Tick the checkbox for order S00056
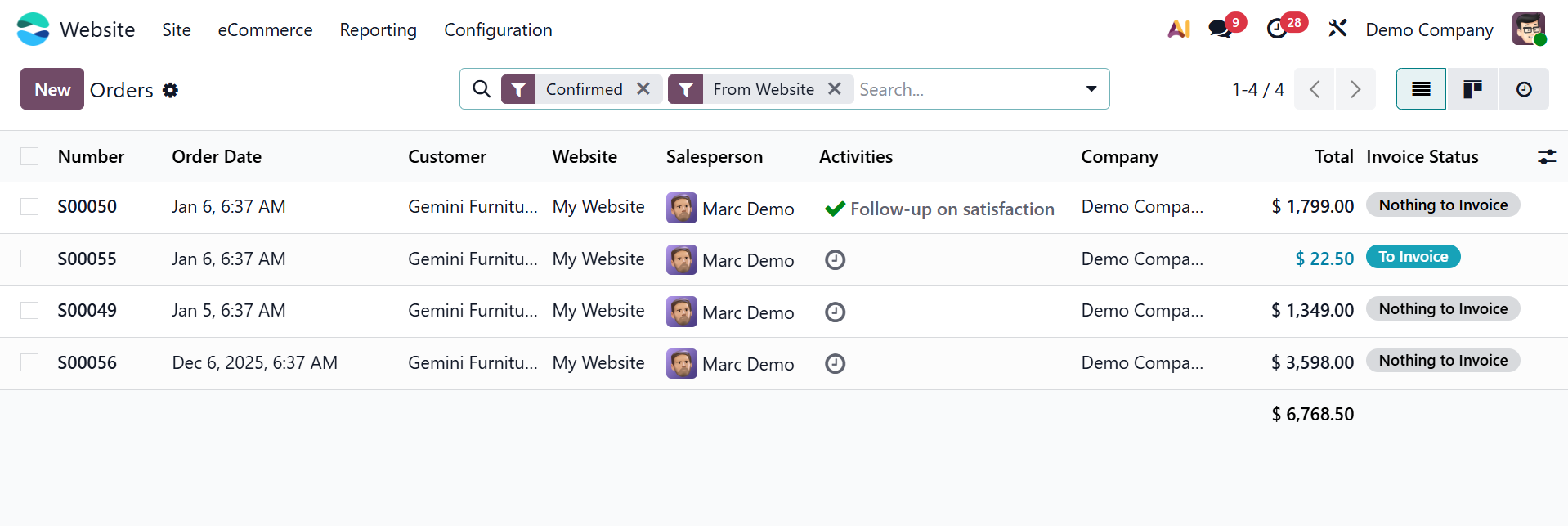The image size is (1568, 526). click(29, 362)
